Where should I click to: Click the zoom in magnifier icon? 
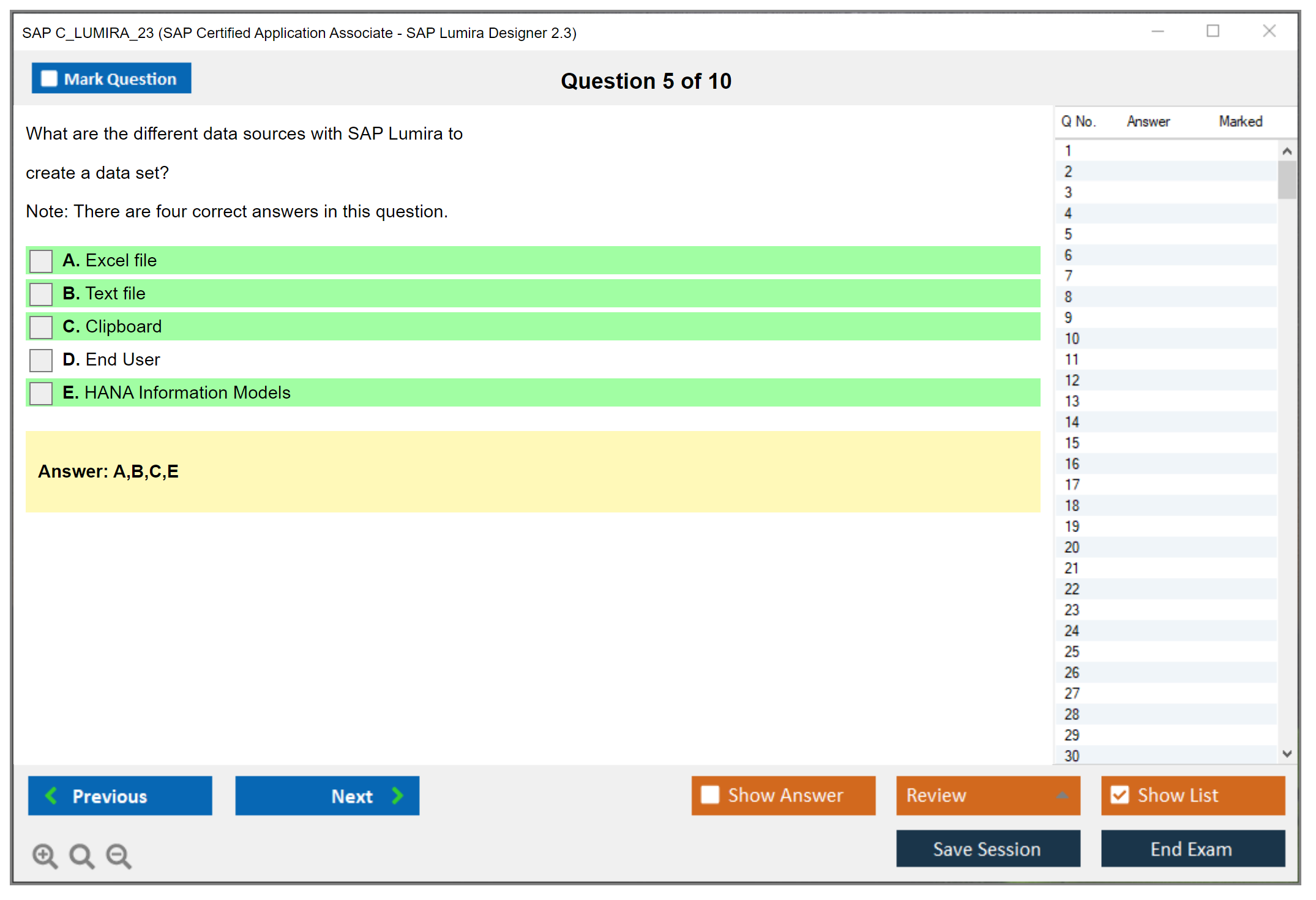point(45,855)
